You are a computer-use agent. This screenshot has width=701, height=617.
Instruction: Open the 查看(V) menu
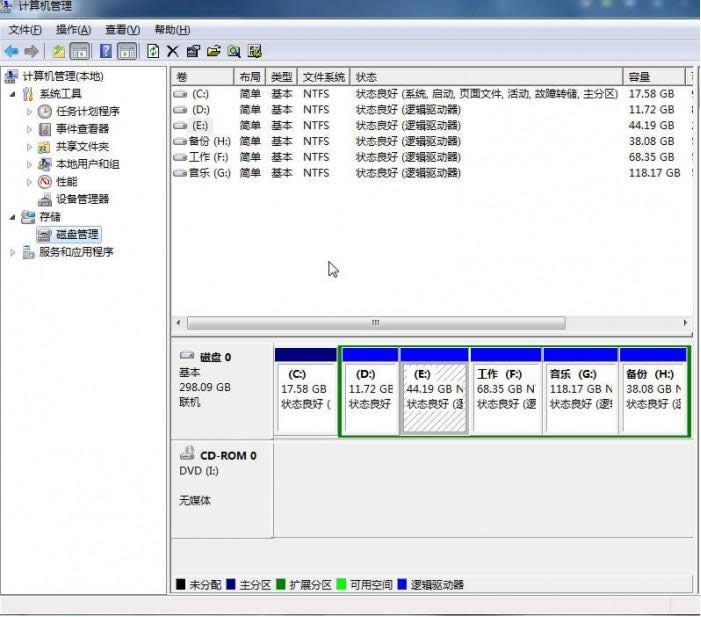click(122, 30)
